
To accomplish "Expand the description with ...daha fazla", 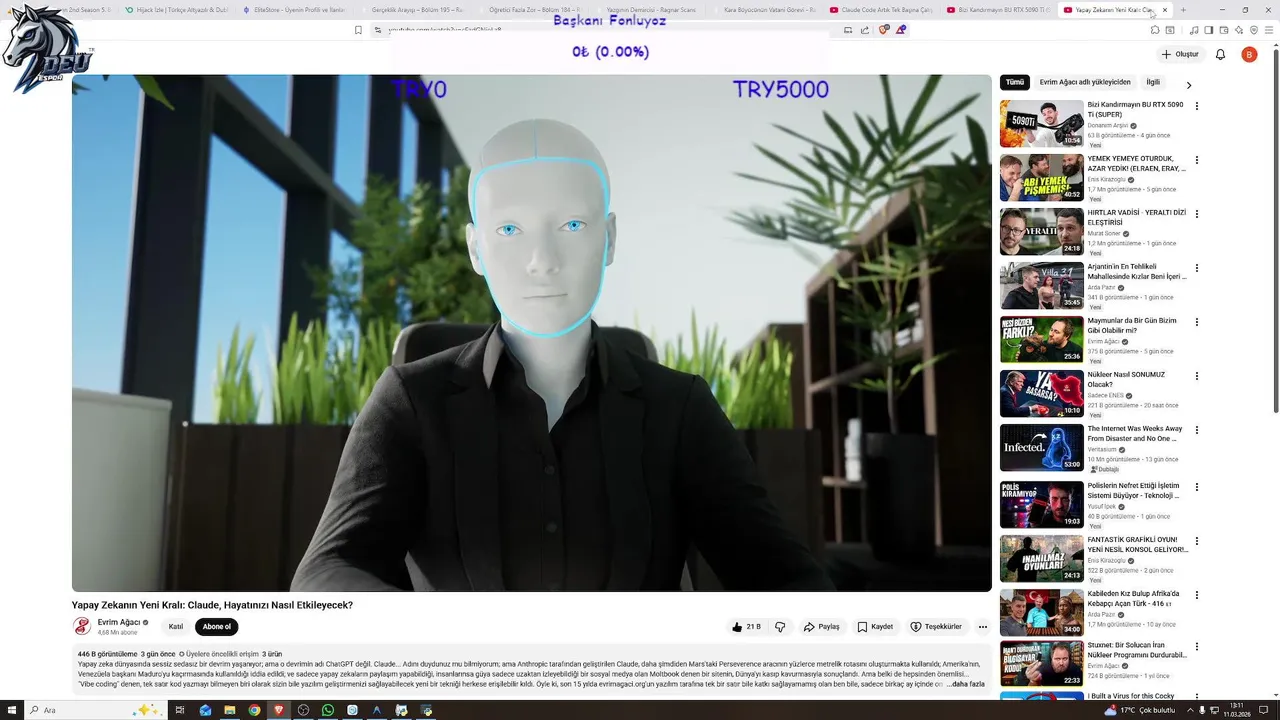I will coord(967,684).
